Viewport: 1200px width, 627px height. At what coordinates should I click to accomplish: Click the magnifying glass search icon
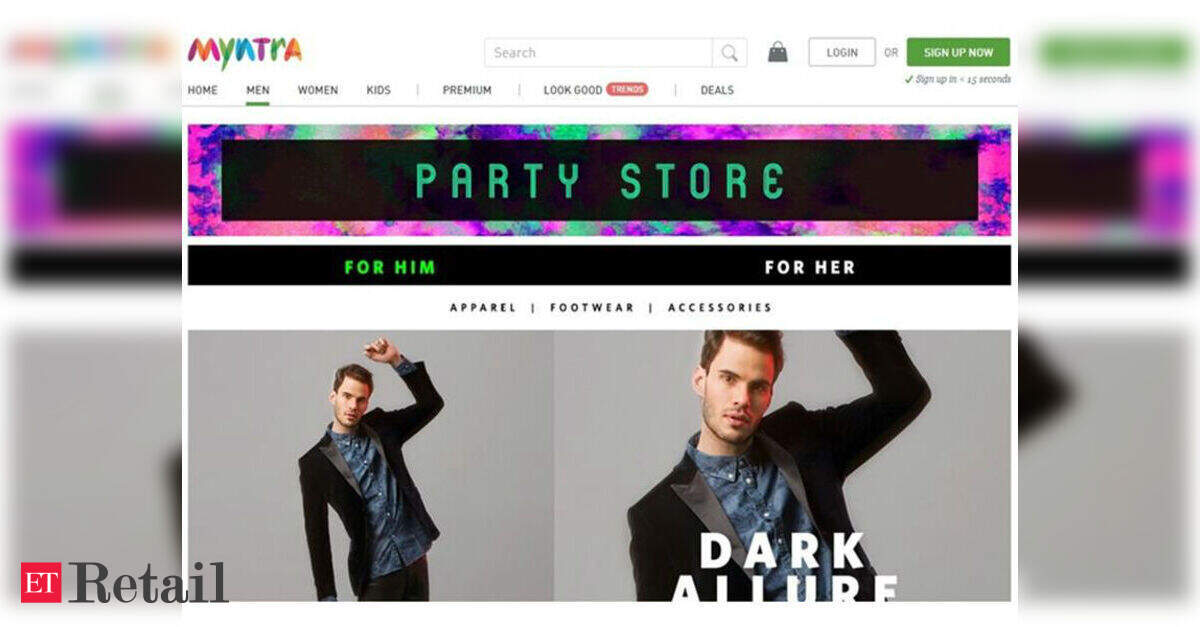click(x=730, y=53)
